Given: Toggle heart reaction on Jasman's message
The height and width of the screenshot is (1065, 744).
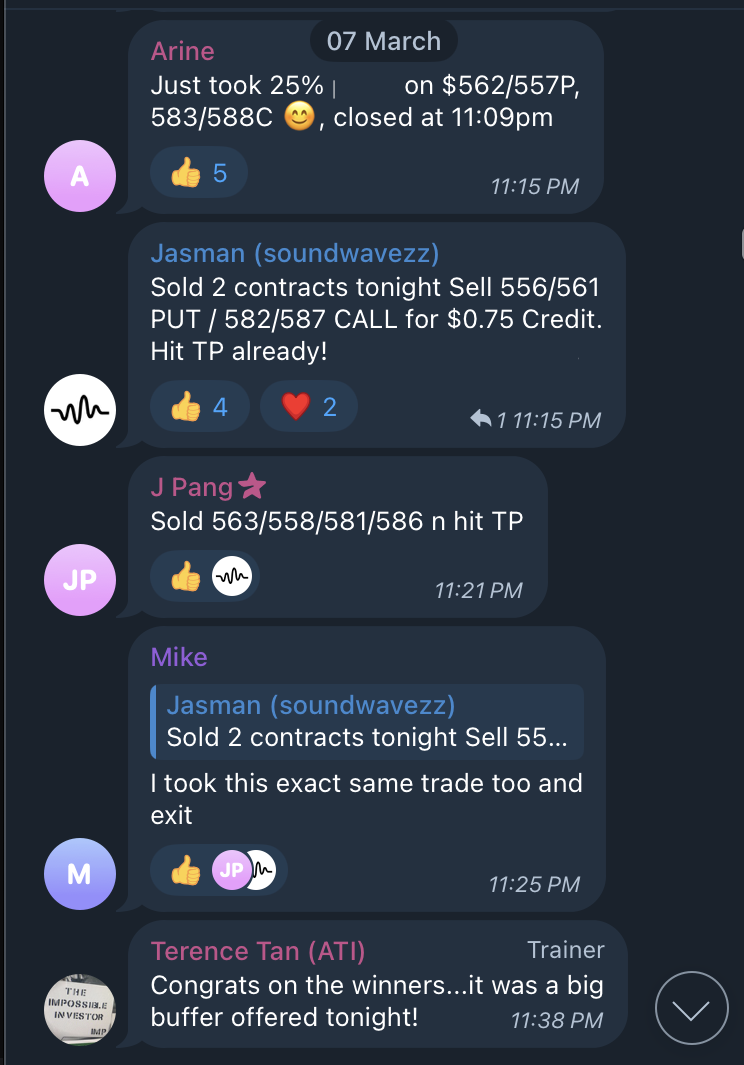Looking at the screenshot, I should coord(308,408).
